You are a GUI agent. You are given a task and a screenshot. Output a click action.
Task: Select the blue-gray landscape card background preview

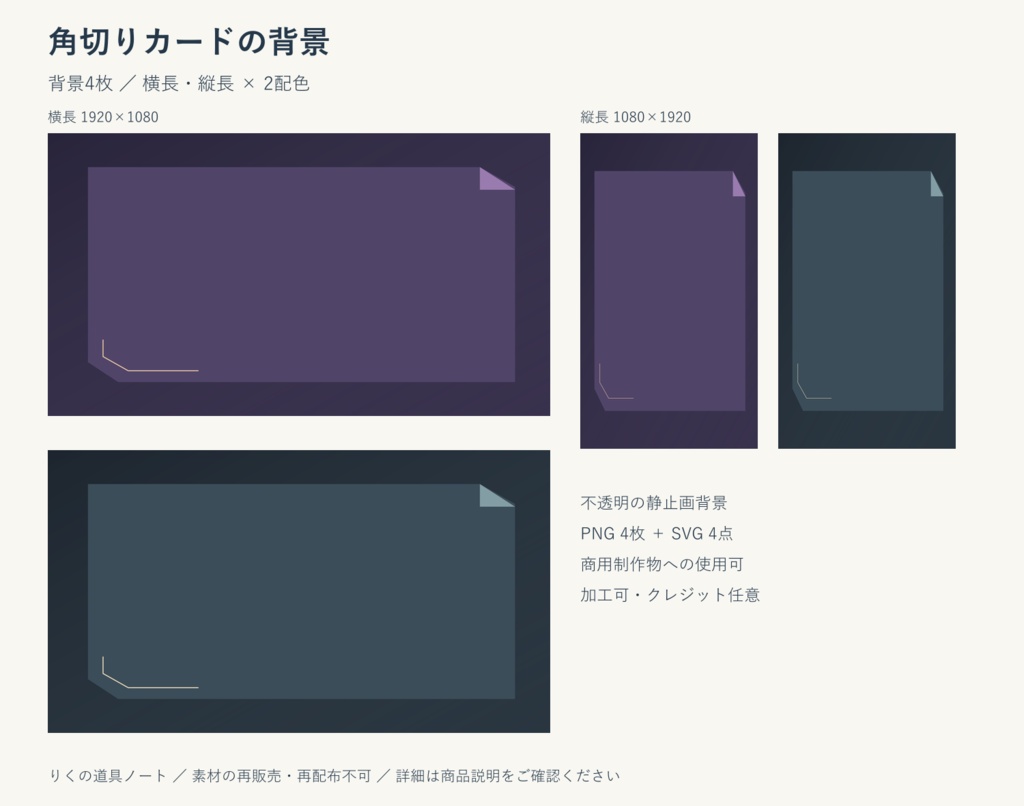click(x=298, y=591)
